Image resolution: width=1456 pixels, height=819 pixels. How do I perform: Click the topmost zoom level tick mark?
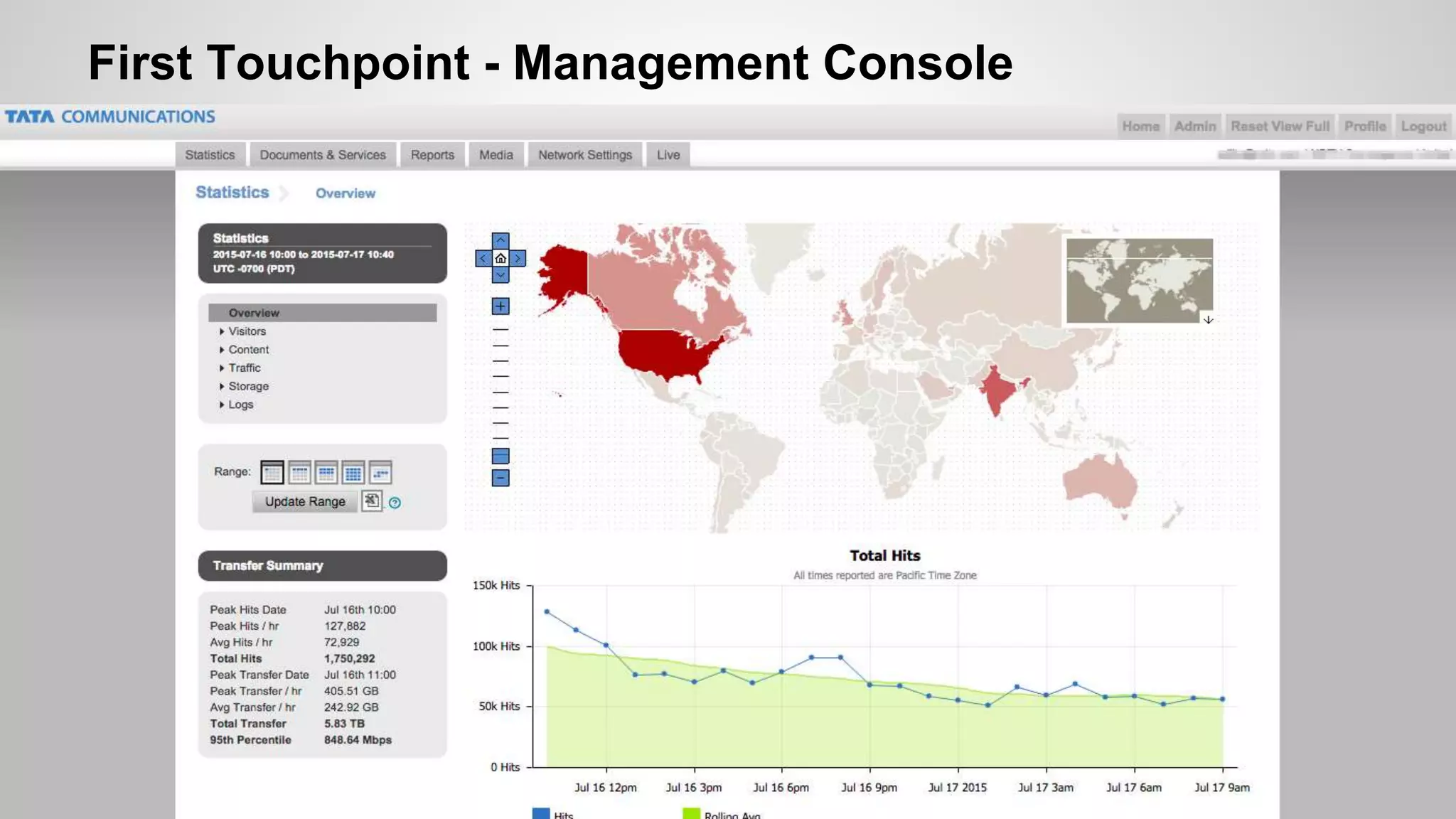tap(500, 330)
